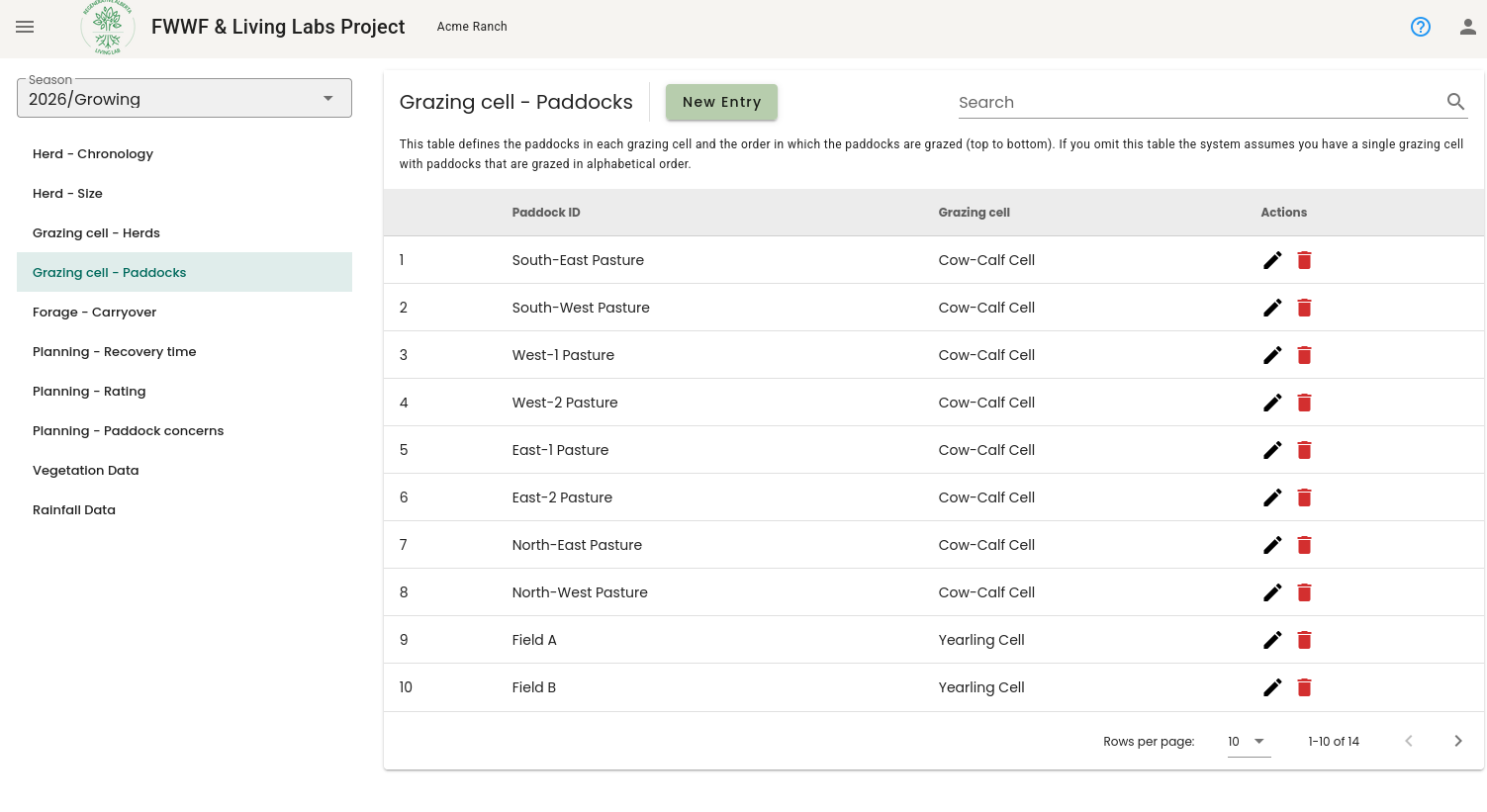
Task: Open the user account icon
Action: coord(1468,27)
